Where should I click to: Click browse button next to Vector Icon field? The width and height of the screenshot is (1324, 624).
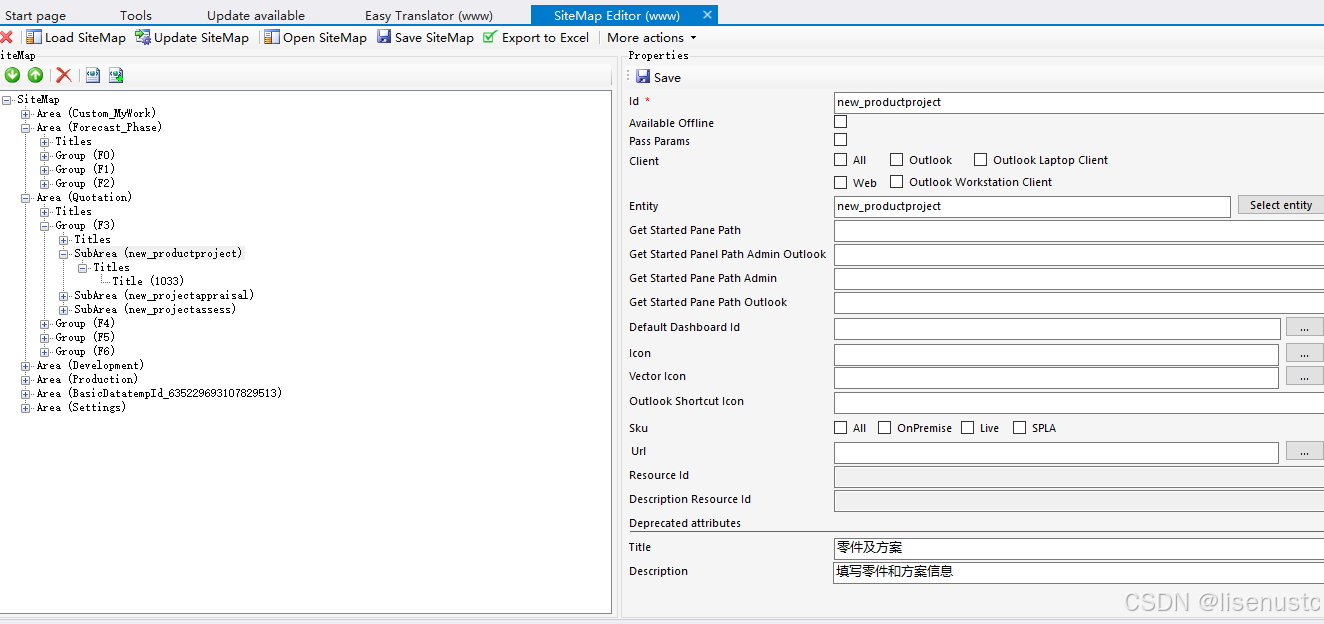pyautogui.click(x=1304, y=377)
